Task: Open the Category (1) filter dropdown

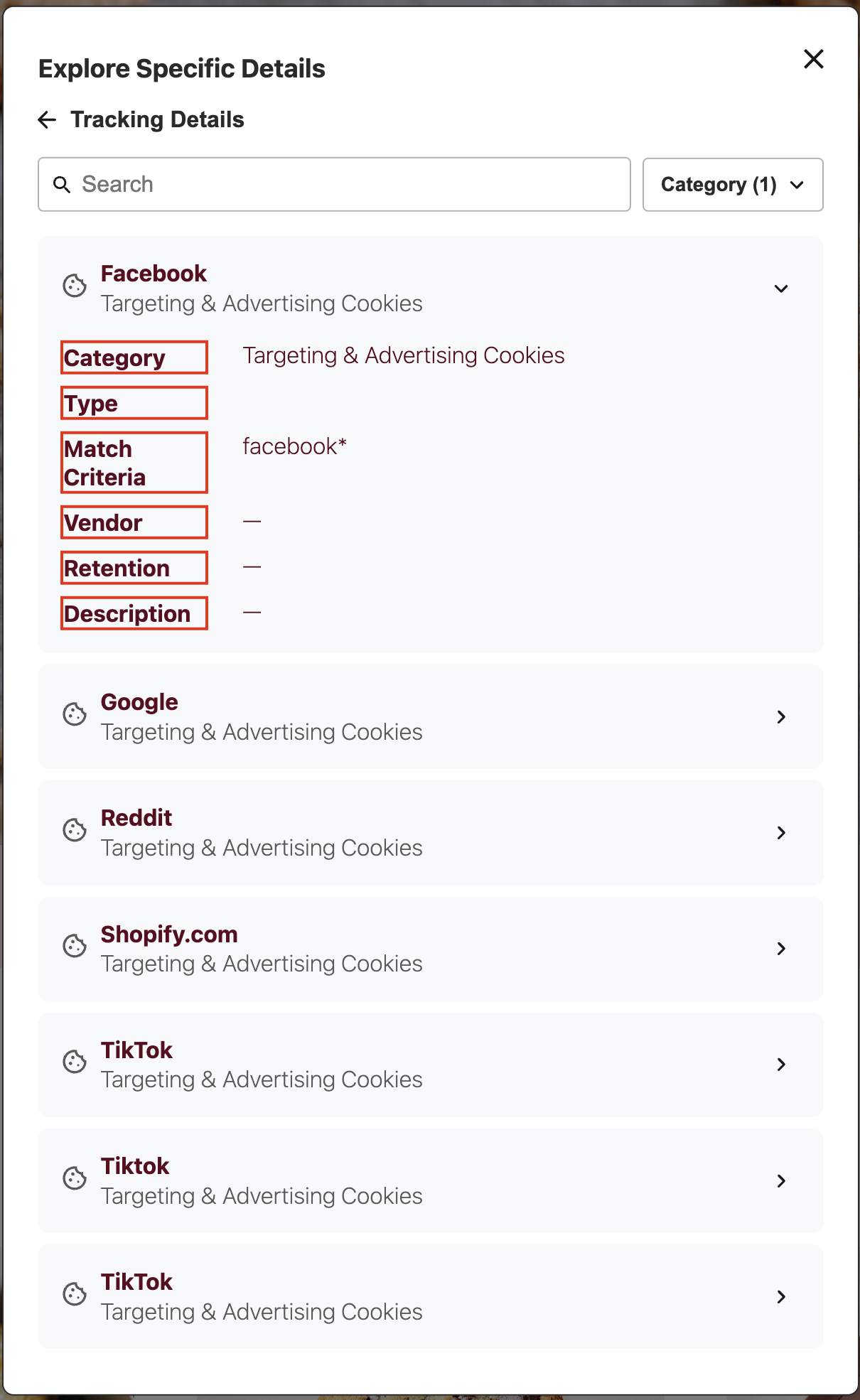Action: (x=732, y=185)
